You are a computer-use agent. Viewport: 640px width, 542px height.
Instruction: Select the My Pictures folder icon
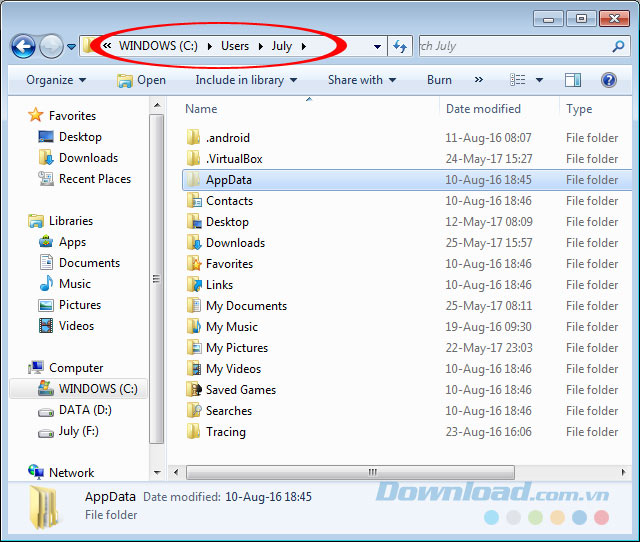coord(194,347)
